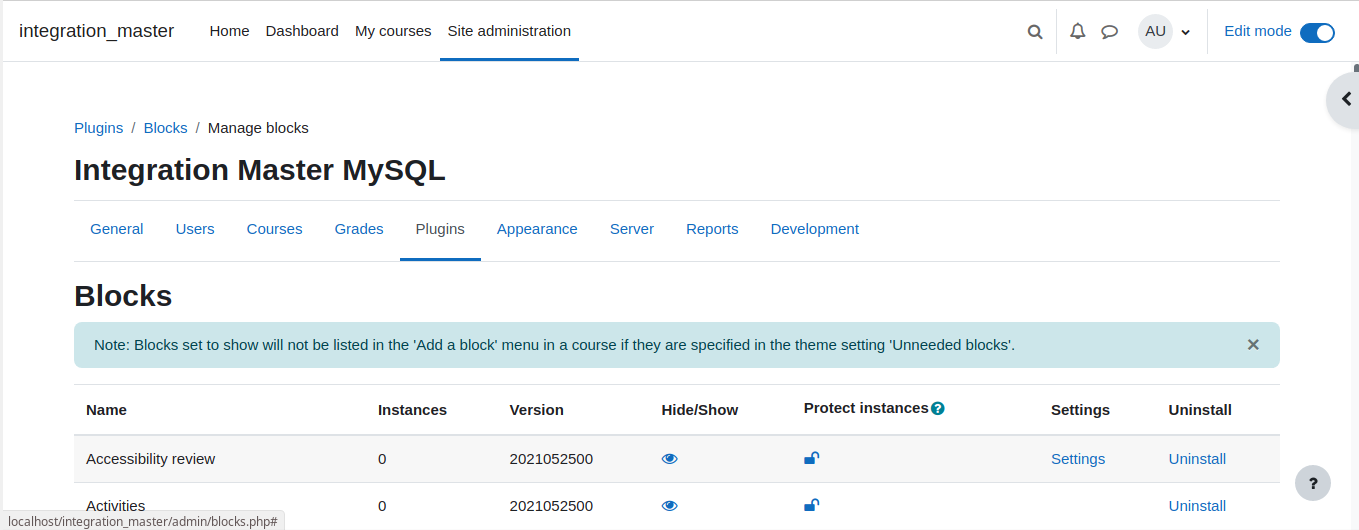Viewport: 1359px width, 530px height.
Task: Switch to the General tab
Action: (117, 229)
